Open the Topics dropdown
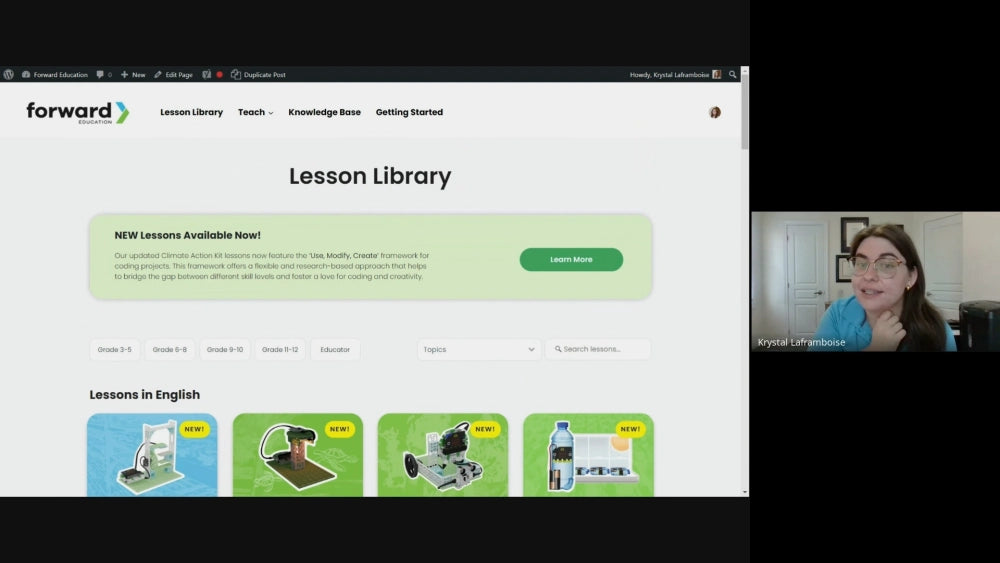Image resolution: width=1000 pixels, height=563 pixels. (479, 350)
